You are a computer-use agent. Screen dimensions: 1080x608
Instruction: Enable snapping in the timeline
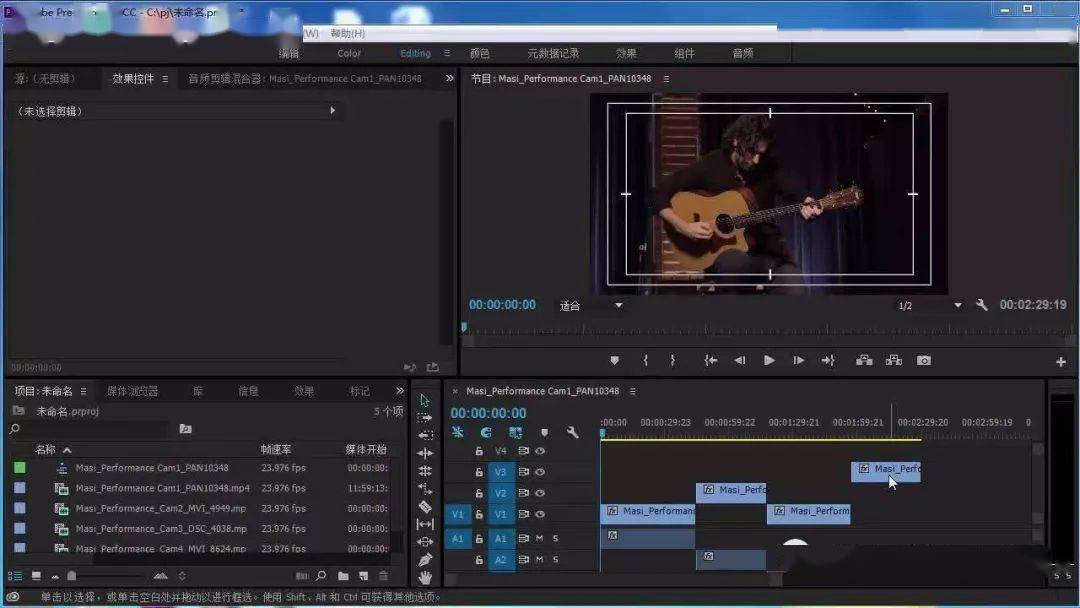tap(486, 433)
